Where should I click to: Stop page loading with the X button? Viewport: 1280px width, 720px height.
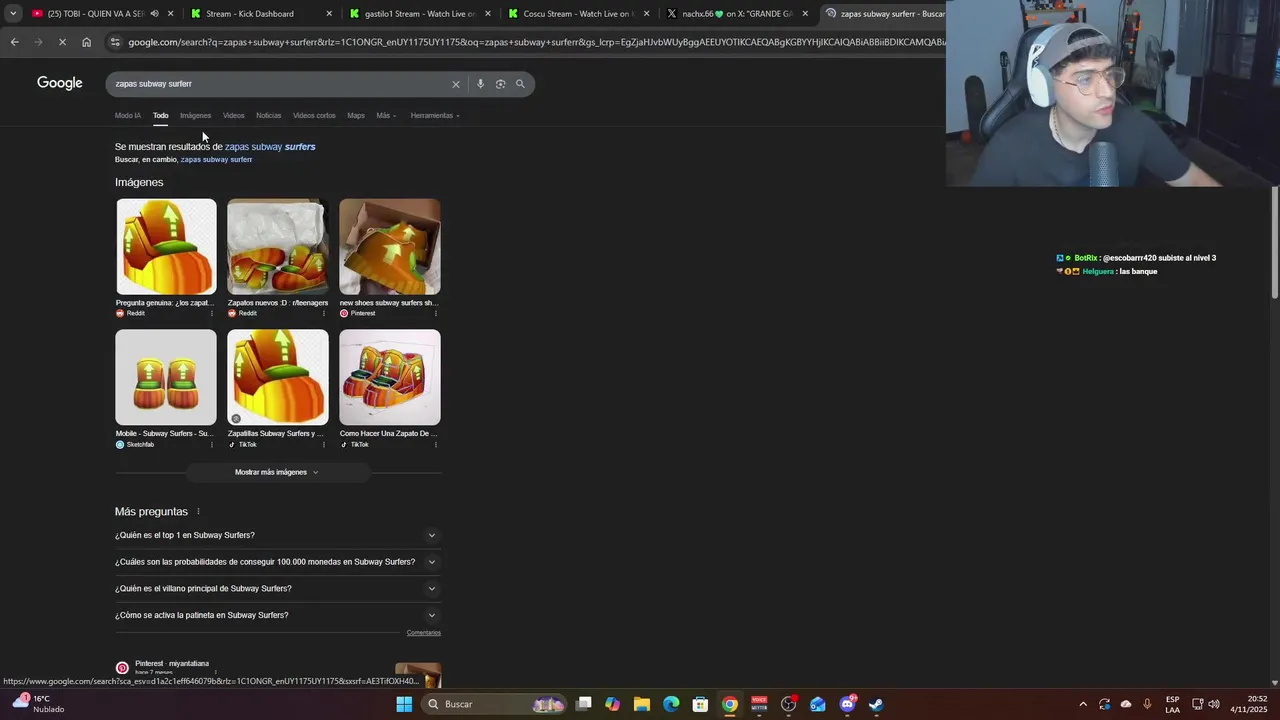coord(62,42)
